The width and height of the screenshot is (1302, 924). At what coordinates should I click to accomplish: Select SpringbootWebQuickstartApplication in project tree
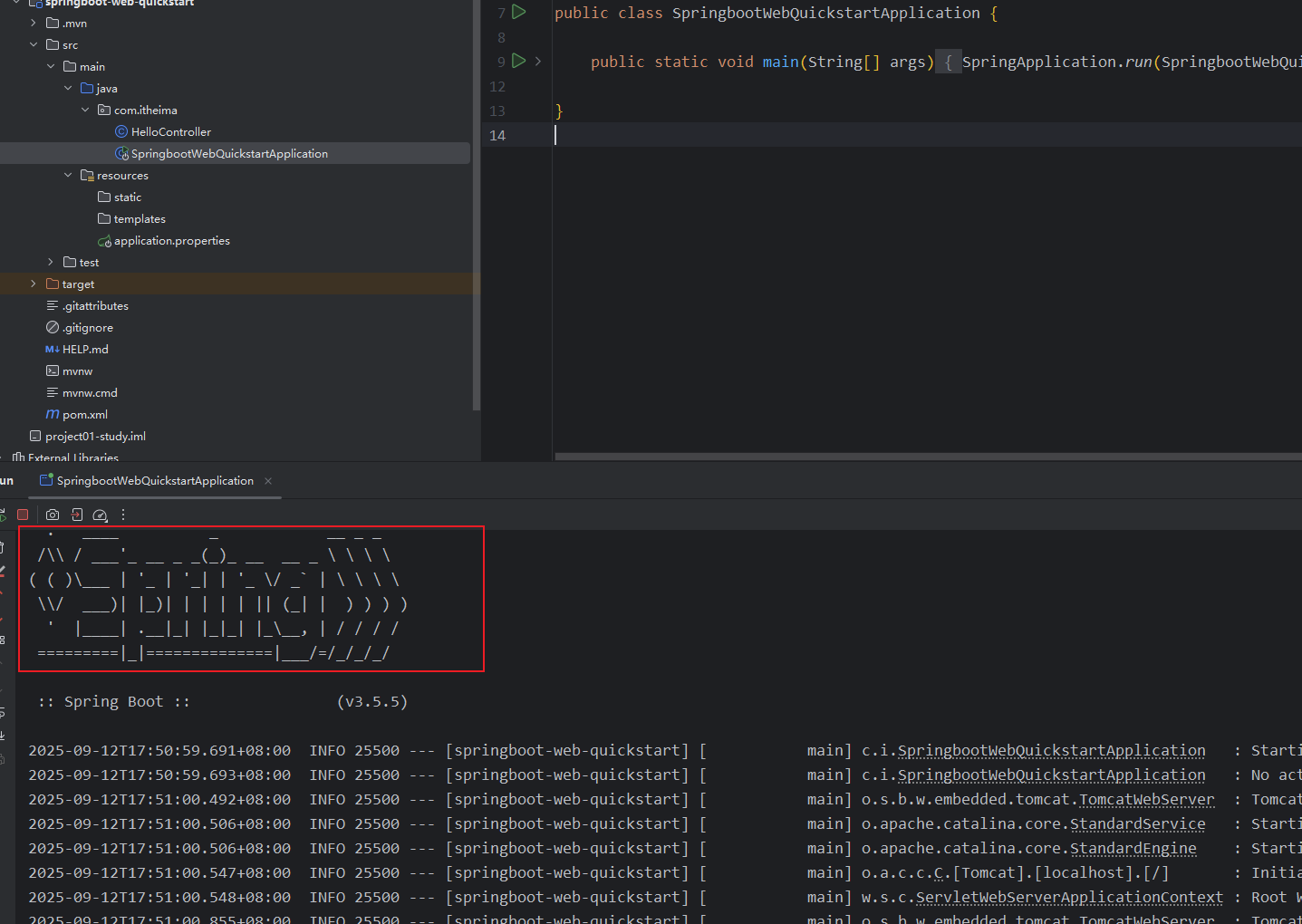pyautogui.click(x=229, y=153)
